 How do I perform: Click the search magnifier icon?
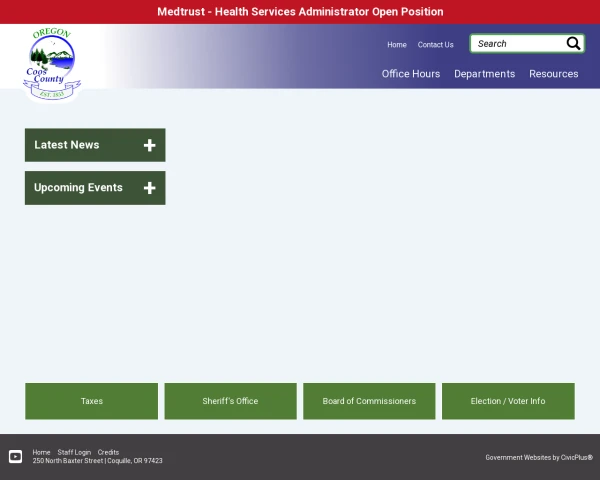pos(573,44)
